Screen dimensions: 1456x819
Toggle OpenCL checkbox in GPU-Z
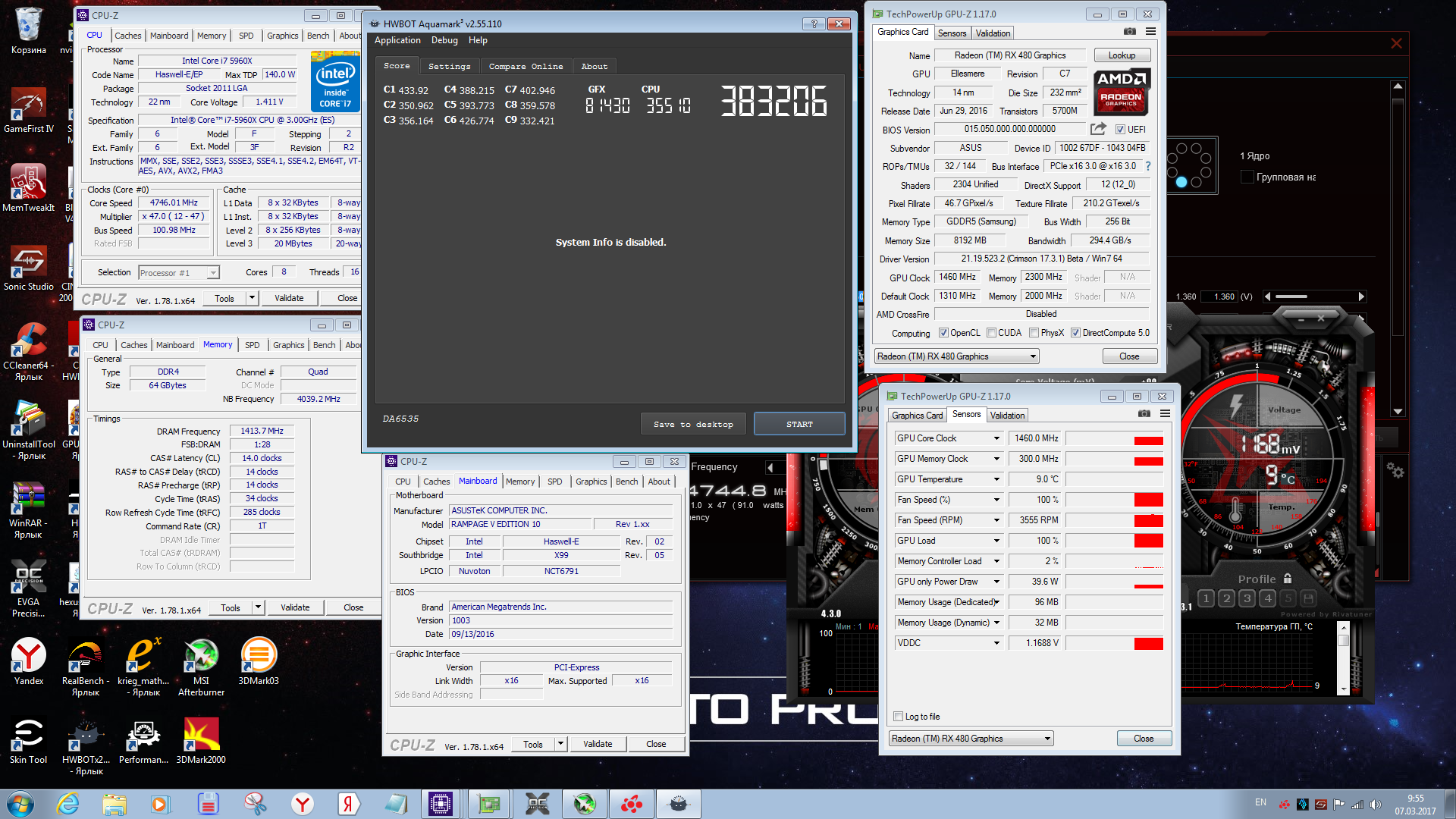943,333
